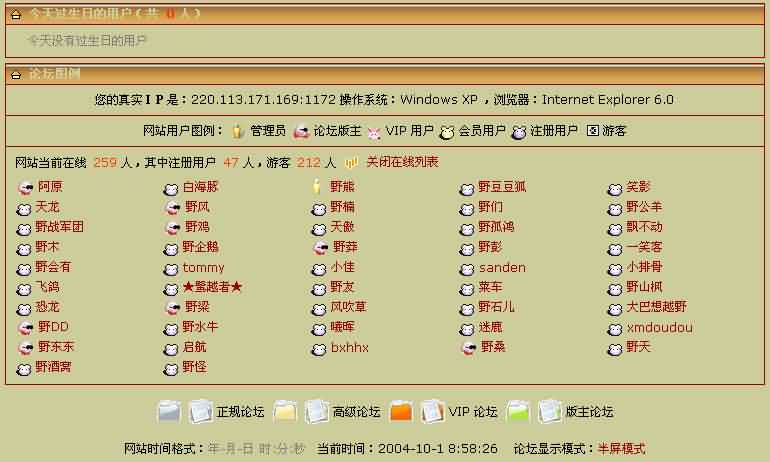770x462 pixels.
Task: Switch display mode via 半屏模式 link
Action: tap(621, 448)
